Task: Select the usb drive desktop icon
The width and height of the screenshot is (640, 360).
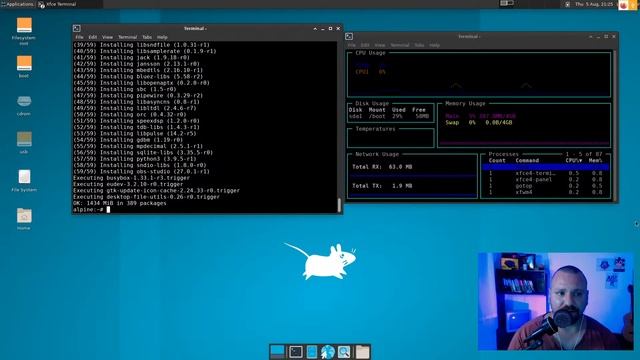Action: coord(24,142)
